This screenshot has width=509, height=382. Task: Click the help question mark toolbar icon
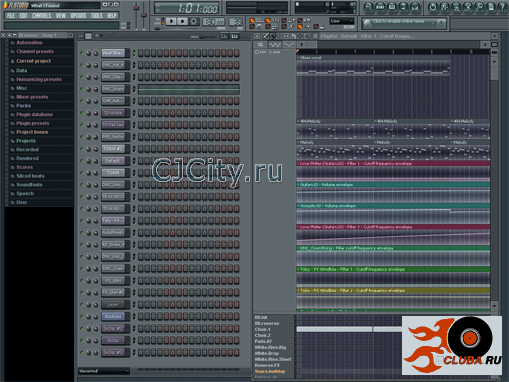[502, 7]
